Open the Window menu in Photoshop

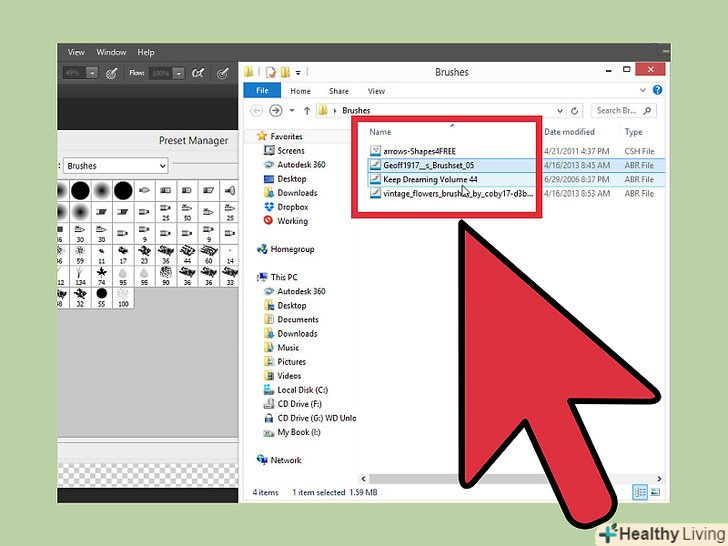pos(111,52)
